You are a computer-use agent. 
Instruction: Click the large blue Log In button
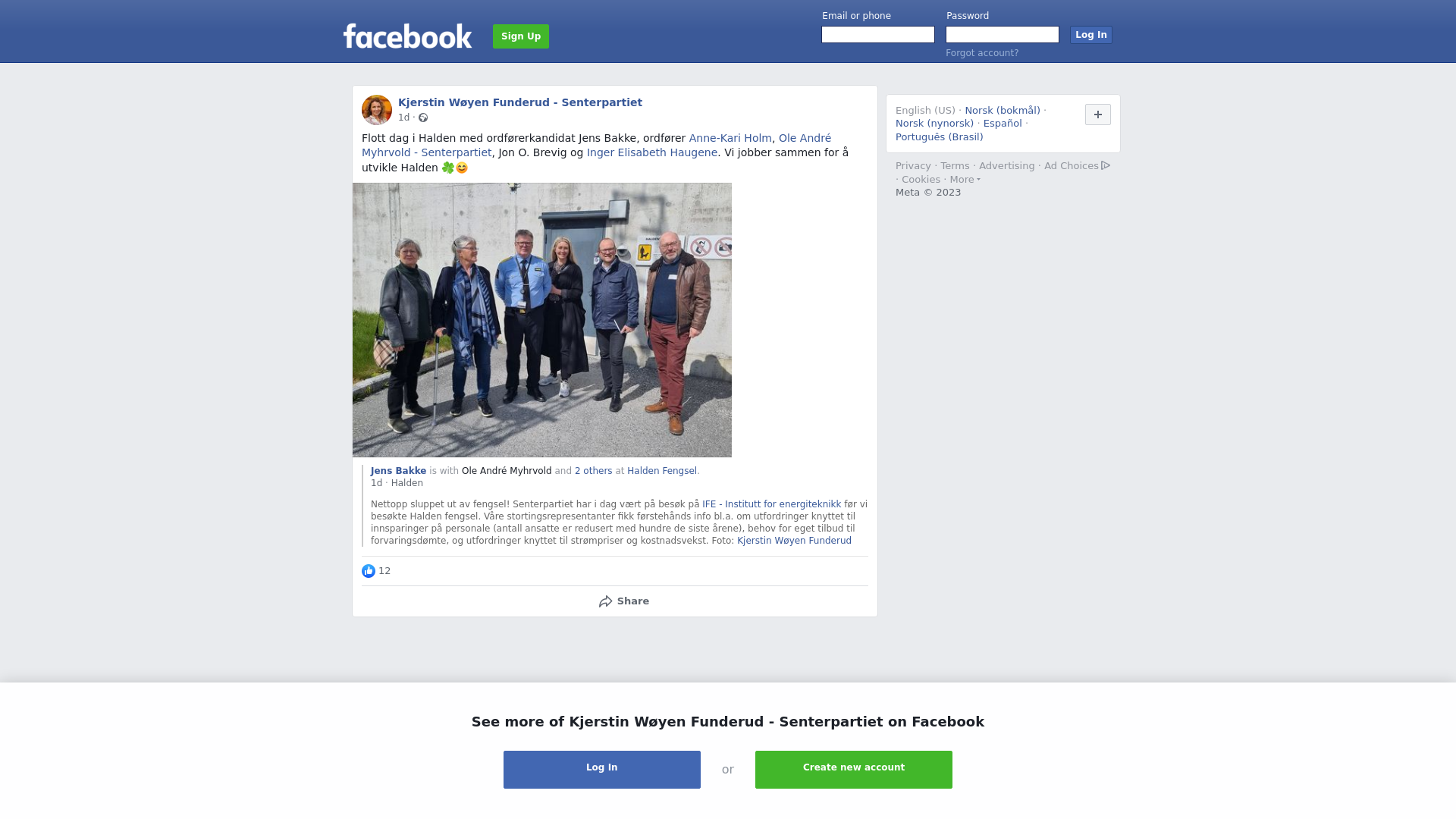click(x=602, y=770)
